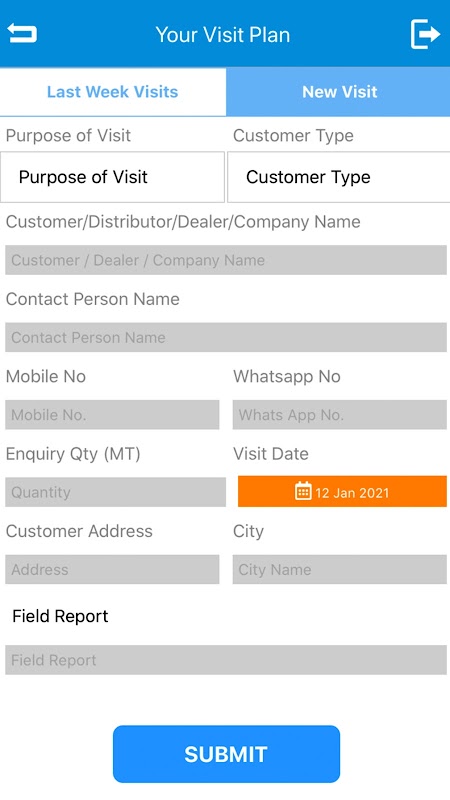Click the Visit Date label

click(271, 454)
